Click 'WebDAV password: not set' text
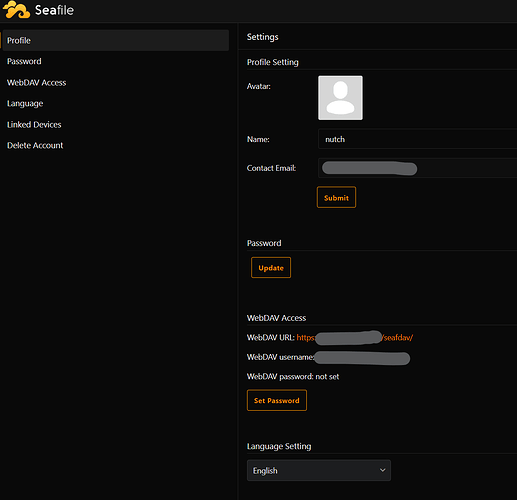Image resolution: width=517 pixels, height=500 pixels. 293,377
